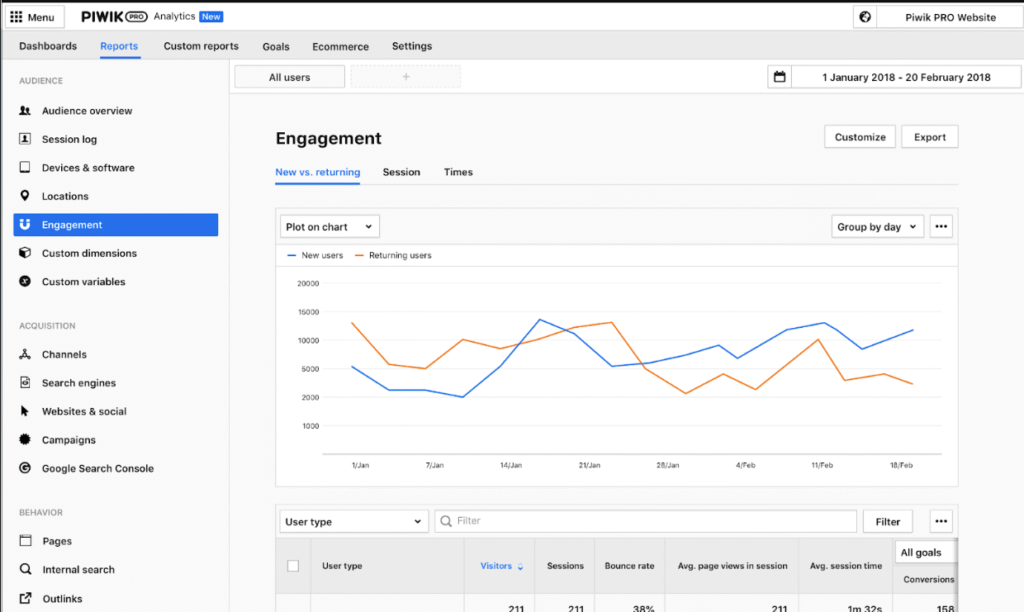
Task: Open chart options three-dot menu
Action: tap(941, 227)
